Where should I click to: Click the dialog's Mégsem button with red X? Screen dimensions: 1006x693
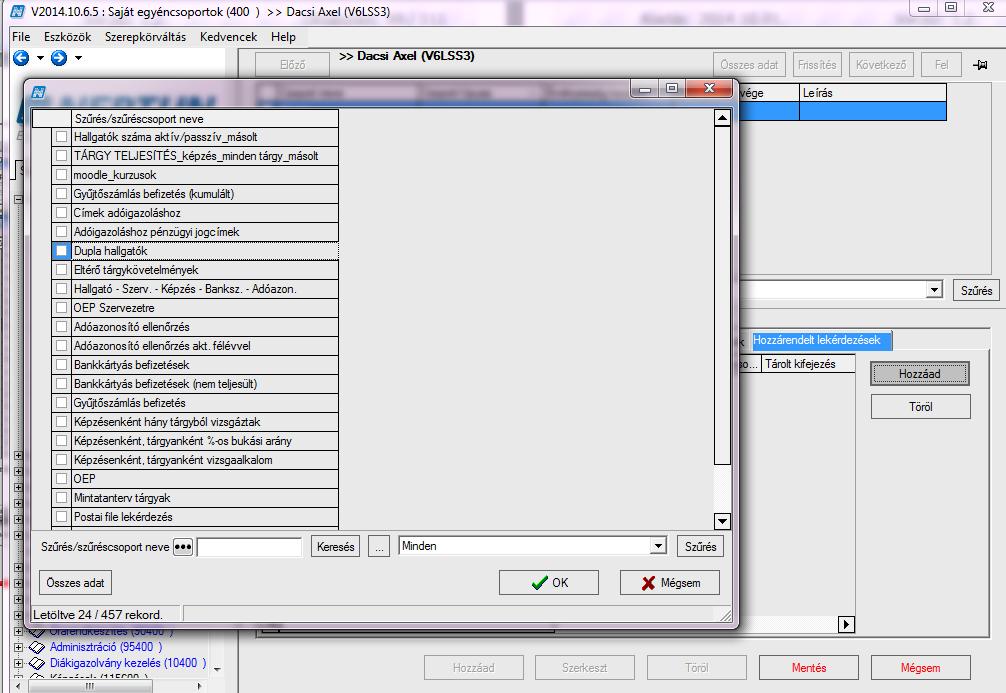pyautogui.click(x=670, y=583)
